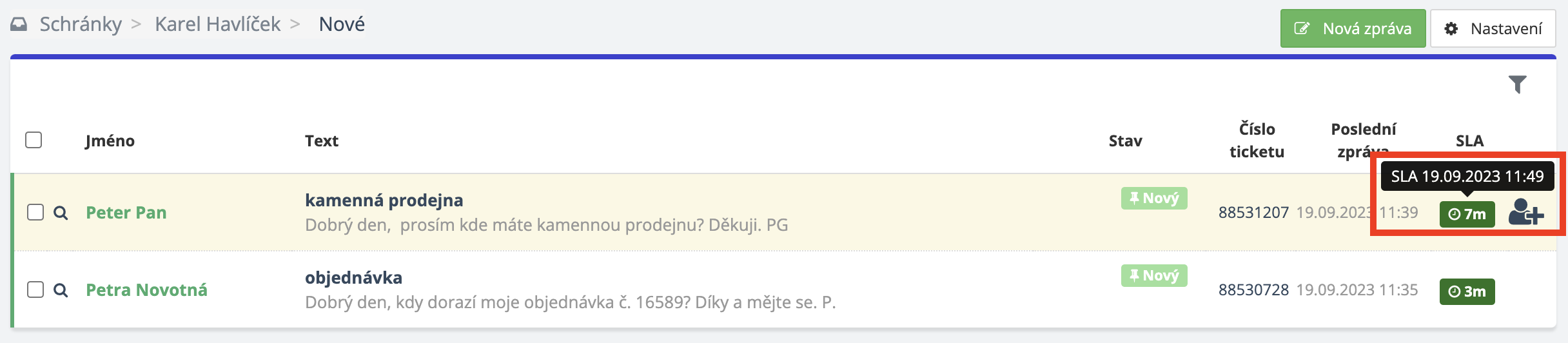
Task: Open the objednávka message subject
Action: pos(353,278)
